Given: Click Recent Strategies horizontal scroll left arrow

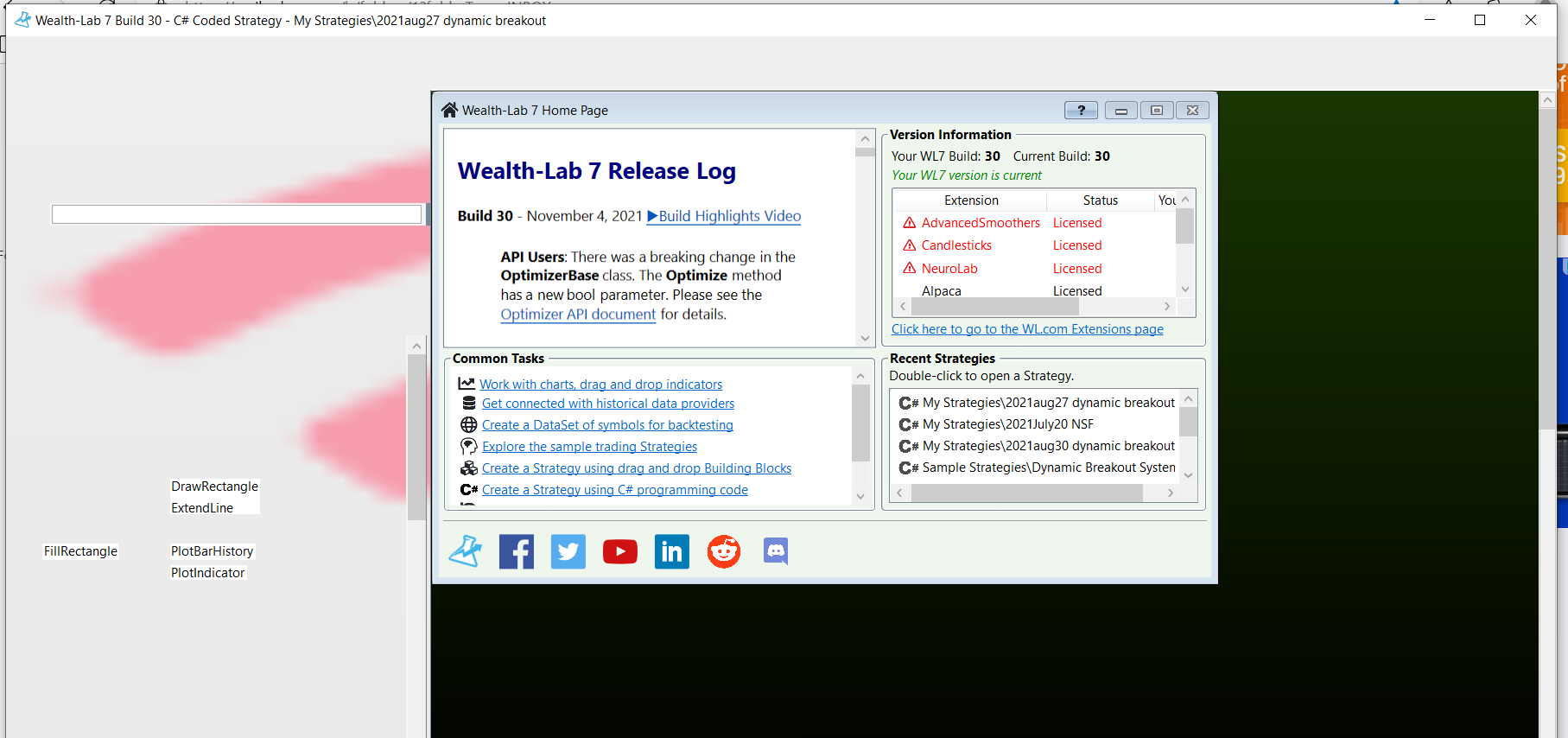Looking at the screenshot, I should (899, 493).
